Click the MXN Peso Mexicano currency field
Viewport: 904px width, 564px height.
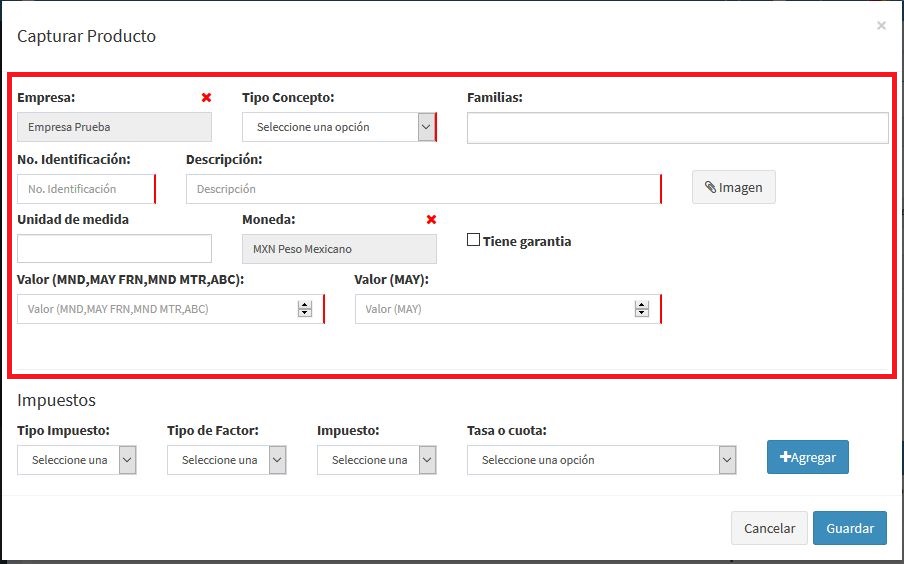[x=338, y=249]
